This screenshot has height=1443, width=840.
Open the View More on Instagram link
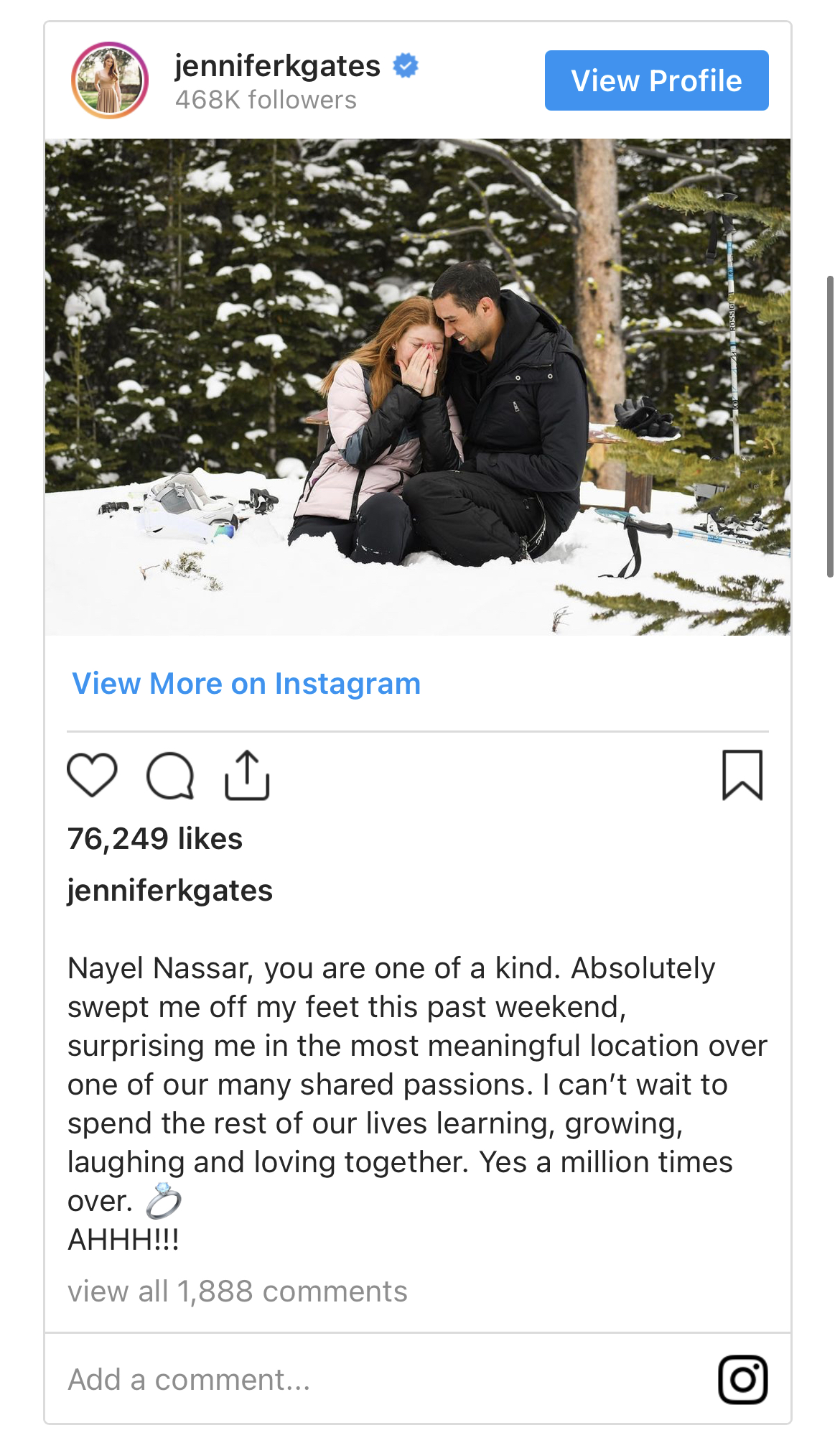point(246,683)
